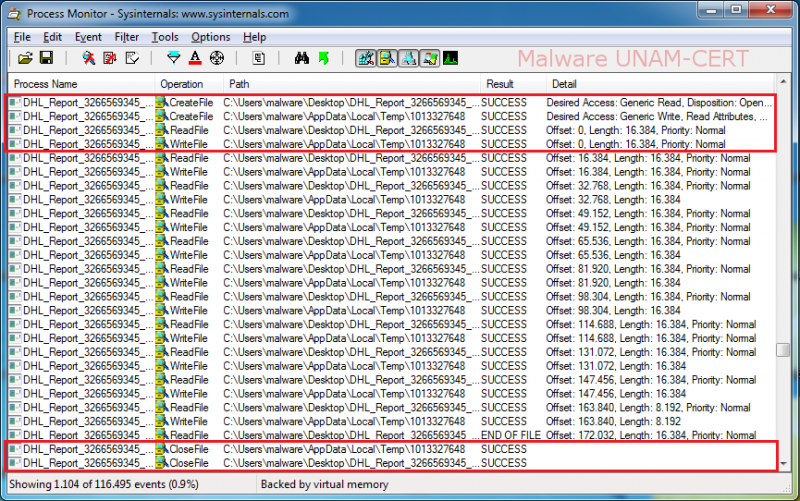Click the ReadFile operation icon at offset 163.840

tap(162, 408)
